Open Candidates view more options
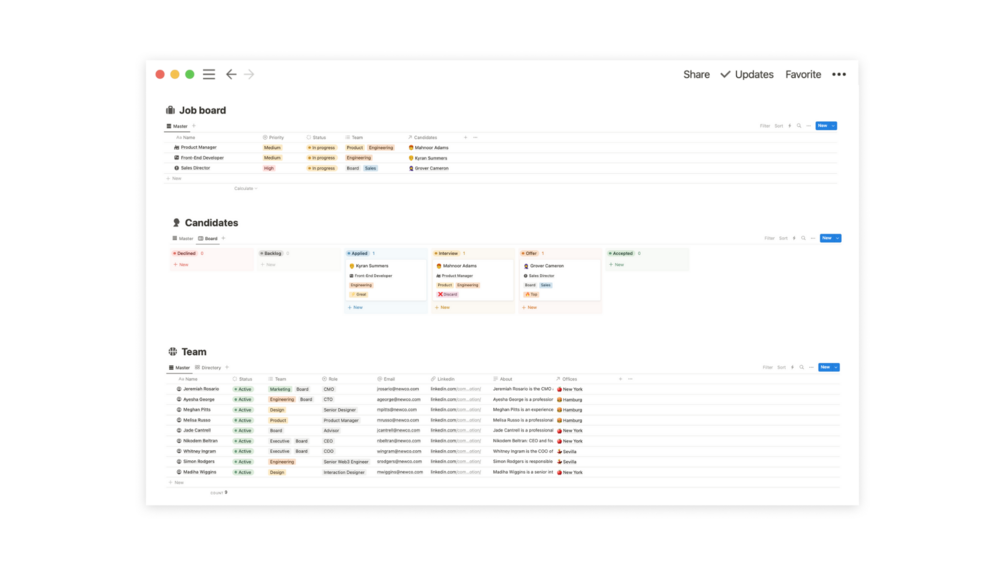Screen dimensions: 1005x565 813,238
